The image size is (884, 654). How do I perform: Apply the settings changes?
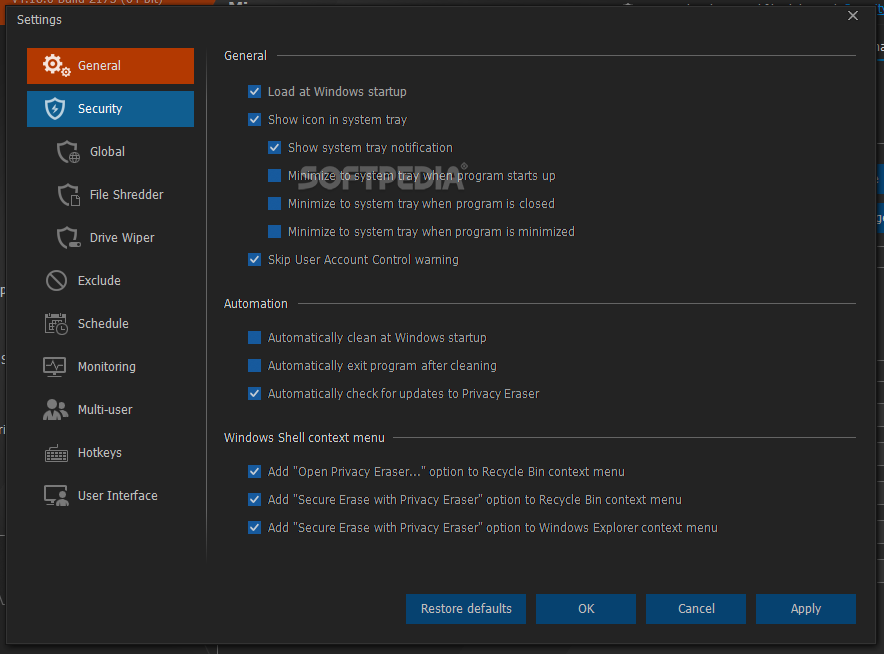806,609
